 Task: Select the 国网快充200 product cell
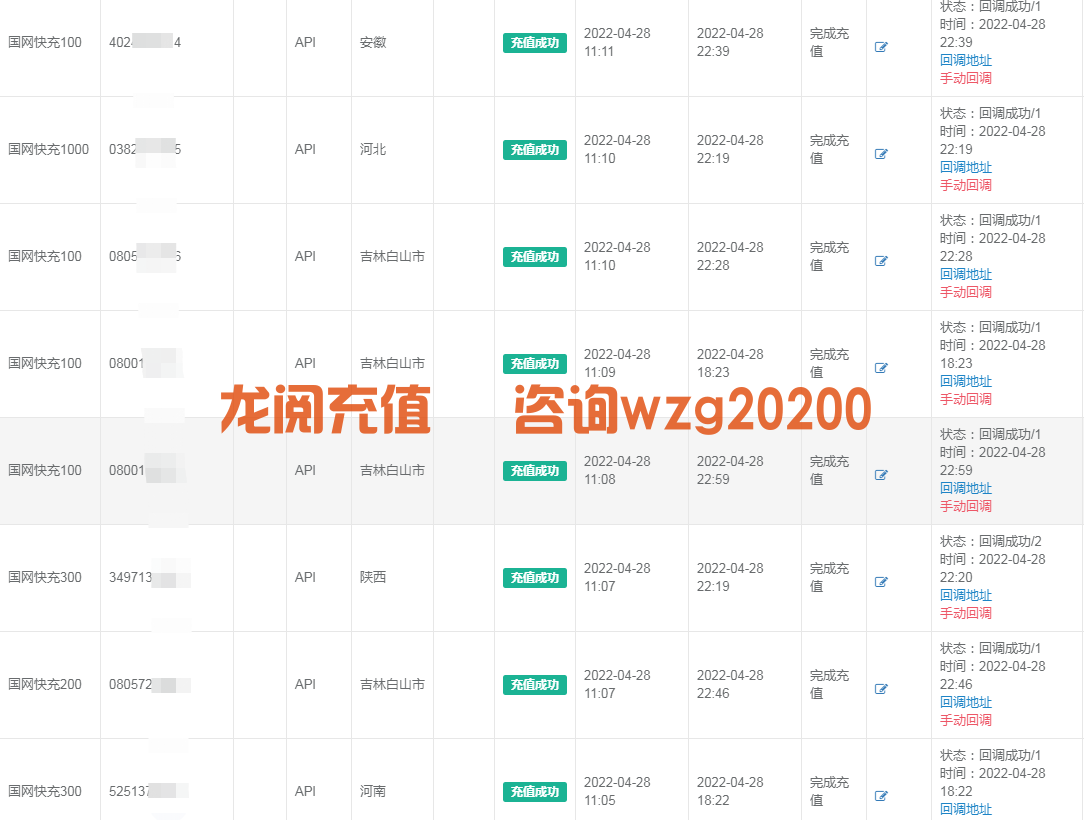coord(45,684)
